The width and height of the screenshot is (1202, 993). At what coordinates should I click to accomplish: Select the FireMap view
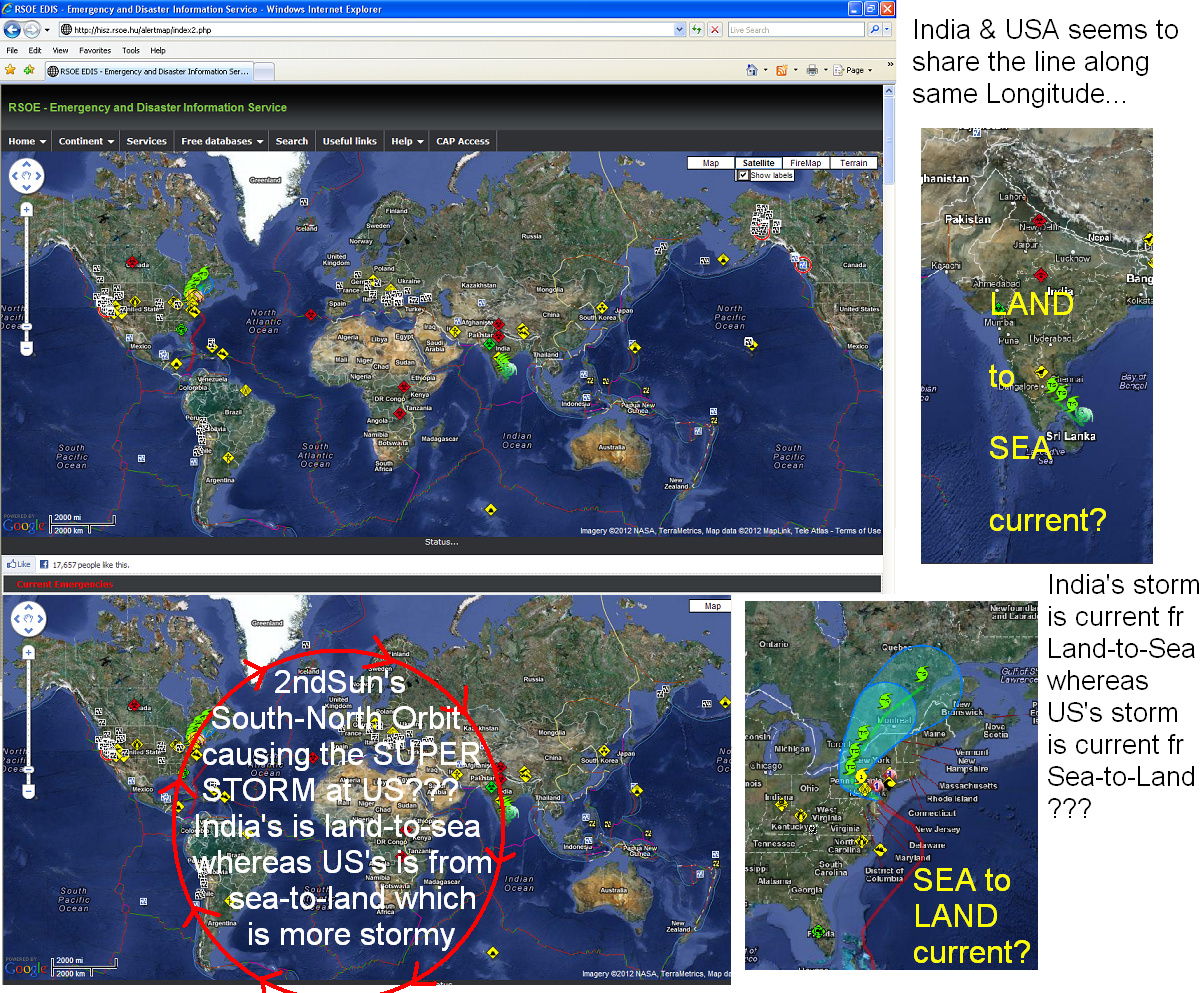pos(806,163)
